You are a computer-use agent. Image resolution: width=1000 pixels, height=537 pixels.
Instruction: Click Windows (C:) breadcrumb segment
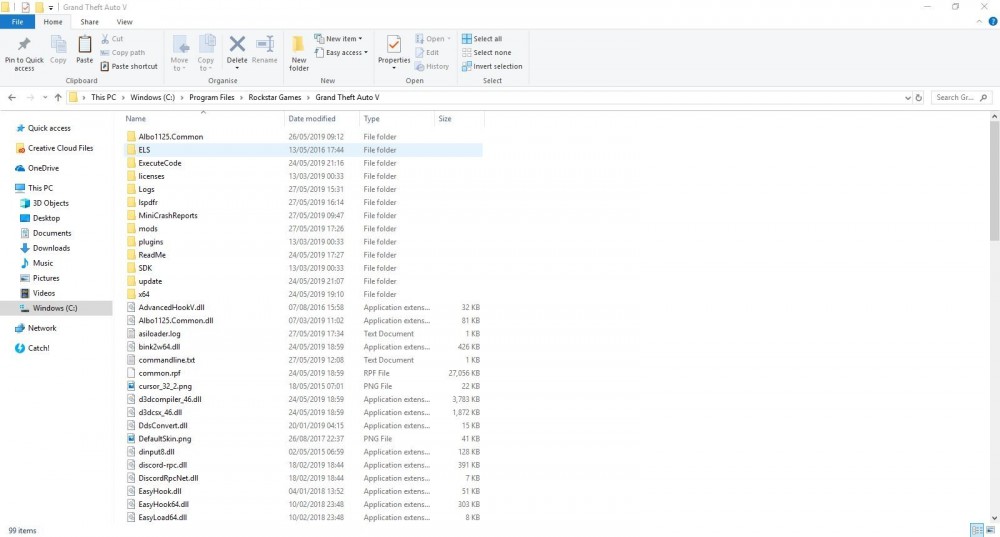pyautogui.click(x=152, y=98)
